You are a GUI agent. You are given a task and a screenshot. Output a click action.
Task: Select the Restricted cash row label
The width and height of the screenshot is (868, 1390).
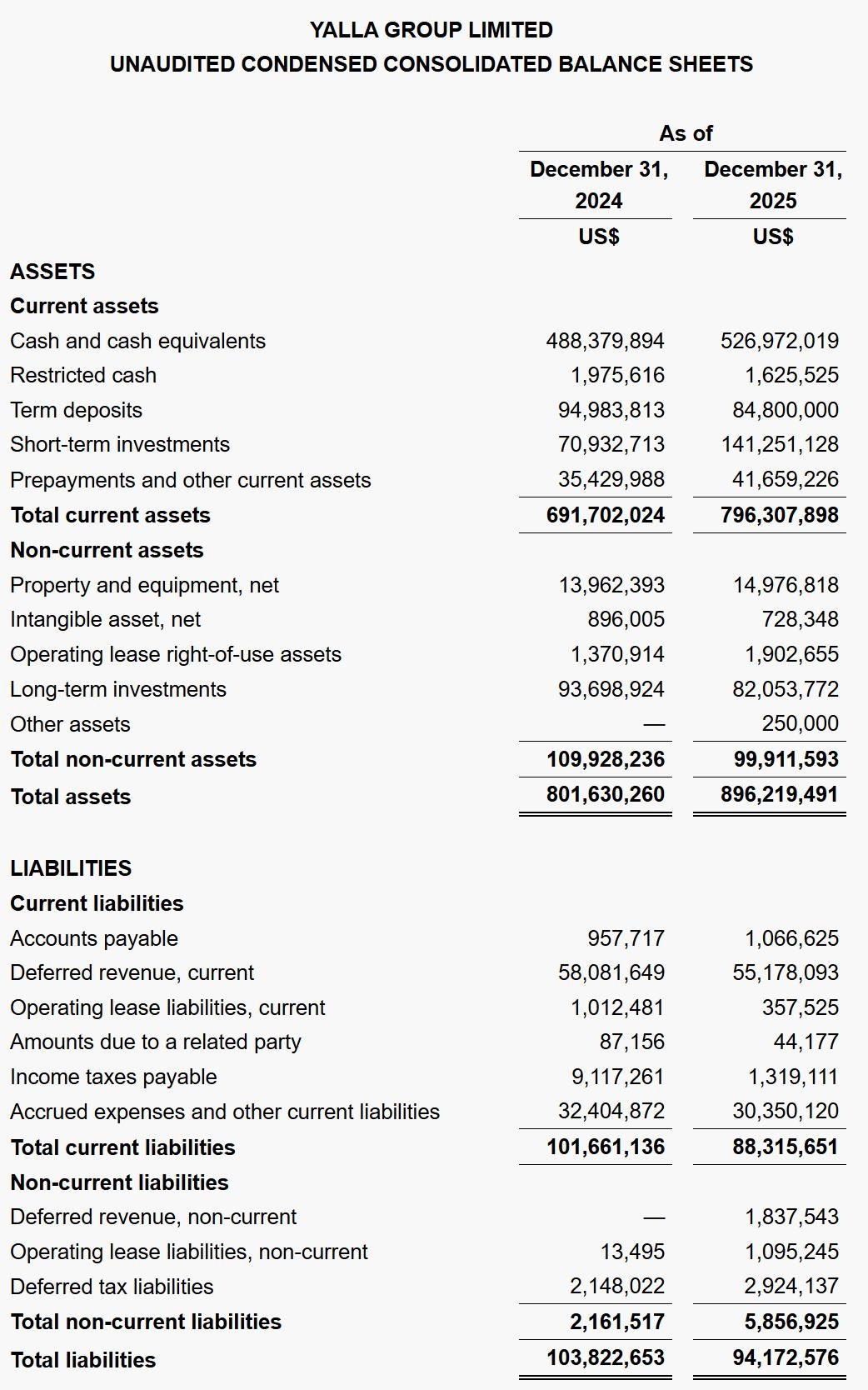coord(83,375)
